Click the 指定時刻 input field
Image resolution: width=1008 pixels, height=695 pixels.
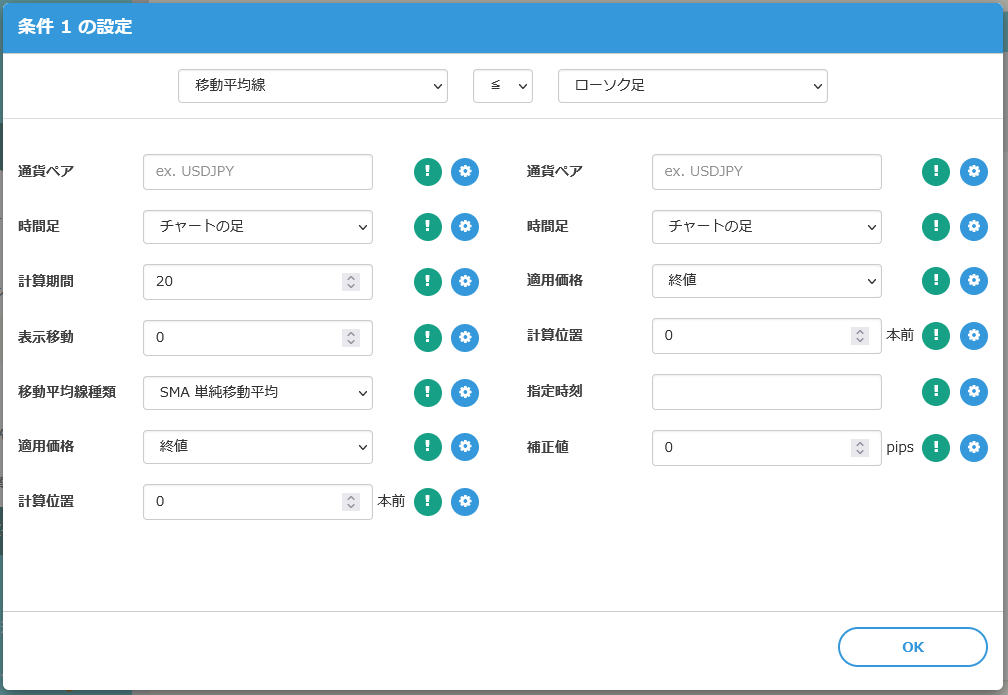[x=766, y=392]
